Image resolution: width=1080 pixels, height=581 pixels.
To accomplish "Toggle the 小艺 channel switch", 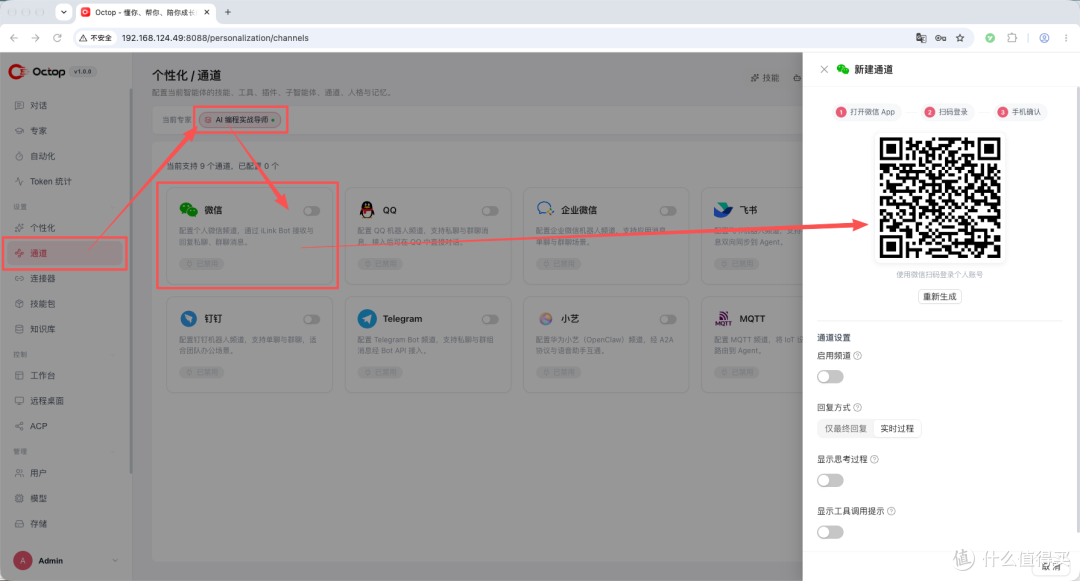I will [x=667, y=319].
